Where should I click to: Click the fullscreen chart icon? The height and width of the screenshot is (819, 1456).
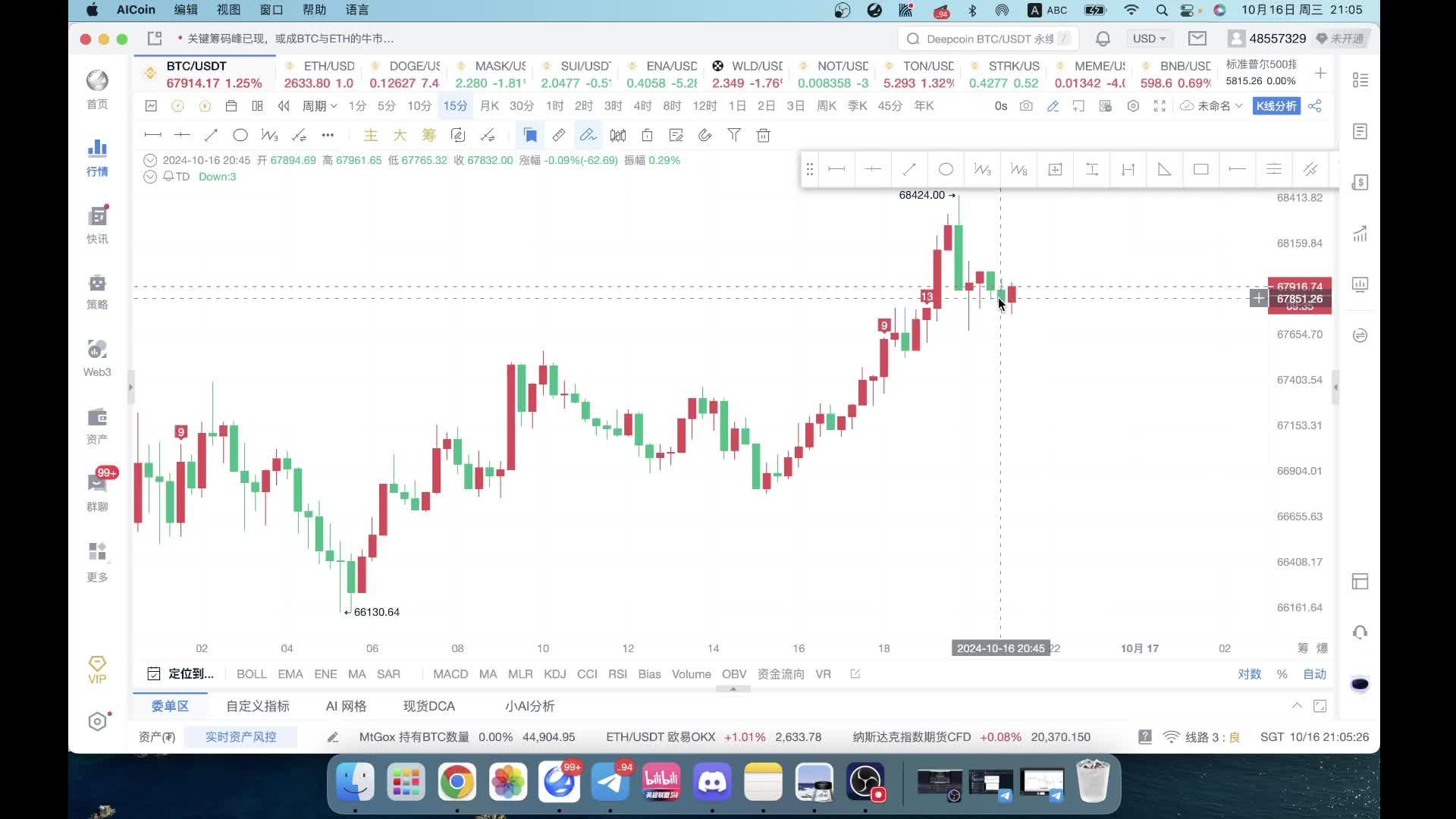[1159, 106]
